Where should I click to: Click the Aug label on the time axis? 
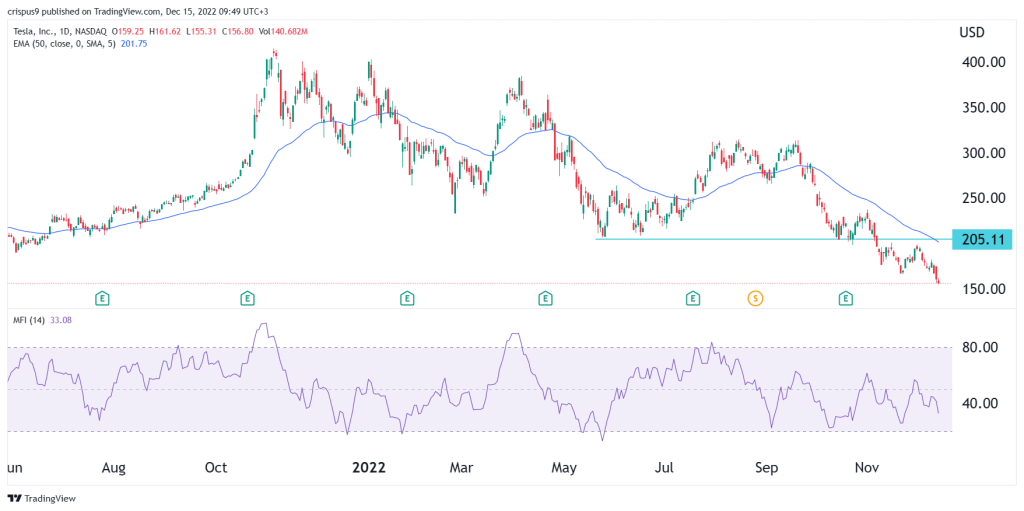tap(114, 468)
